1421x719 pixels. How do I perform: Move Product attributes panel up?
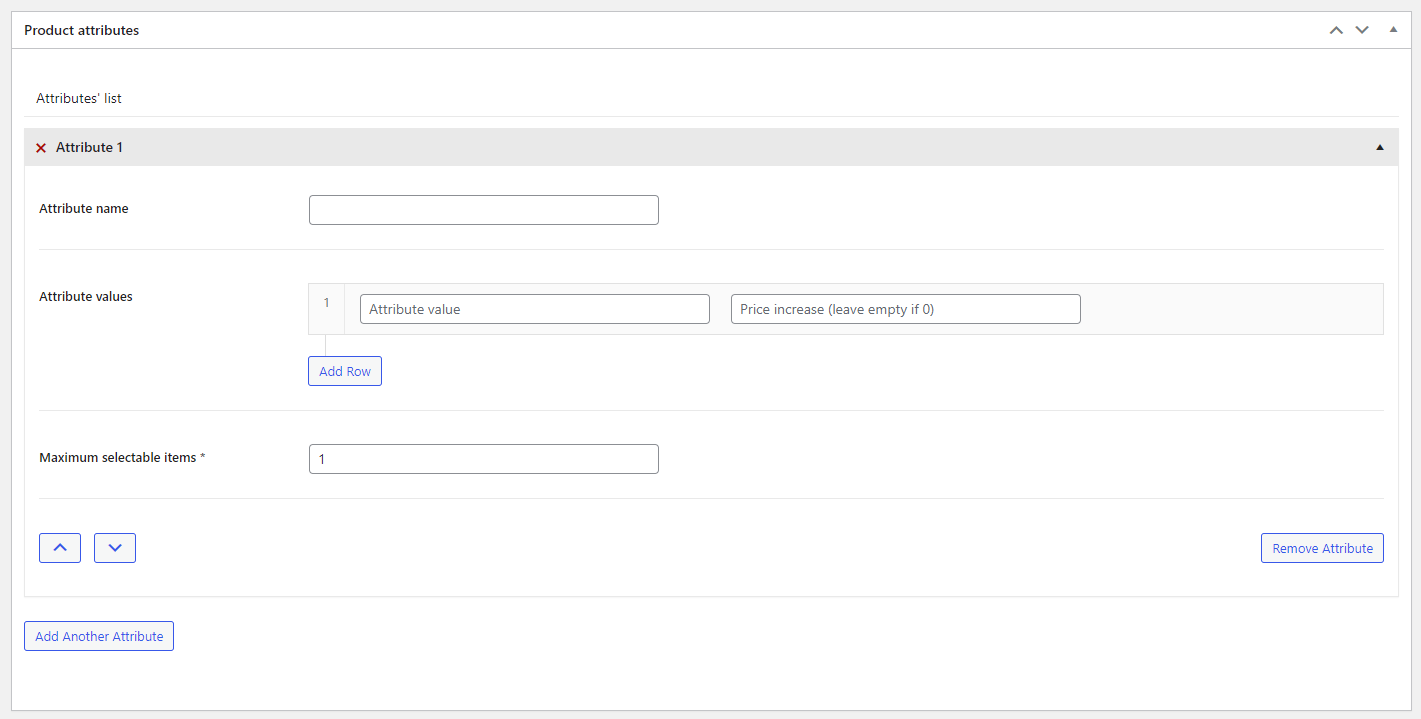point(1336,30)
